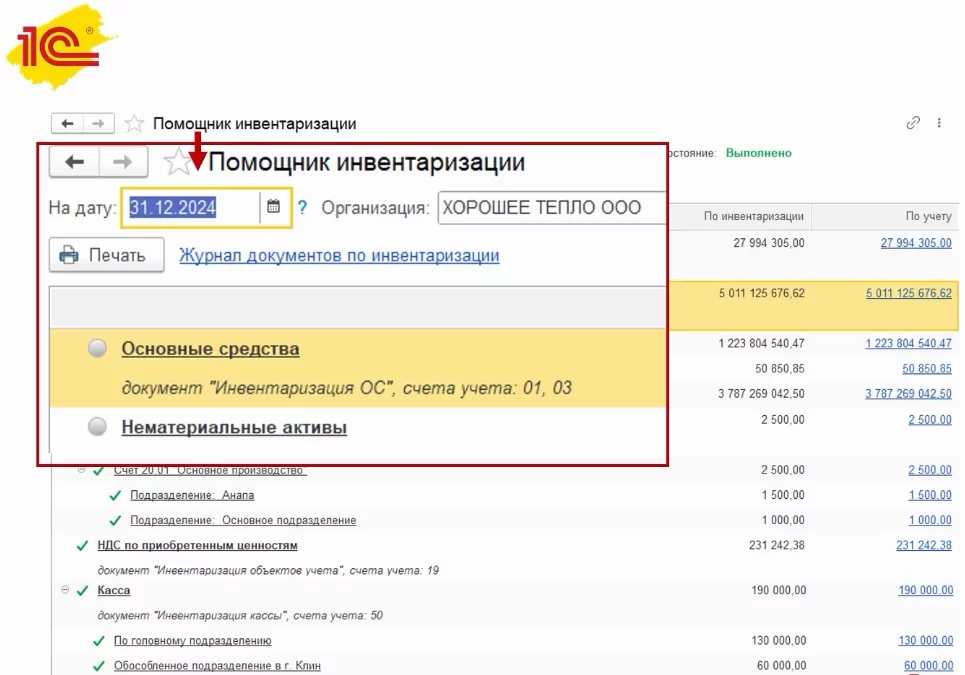Collapse the Касса tree branch
The height and width of the screenshot is (675, 965).
[x=64, y=589]
